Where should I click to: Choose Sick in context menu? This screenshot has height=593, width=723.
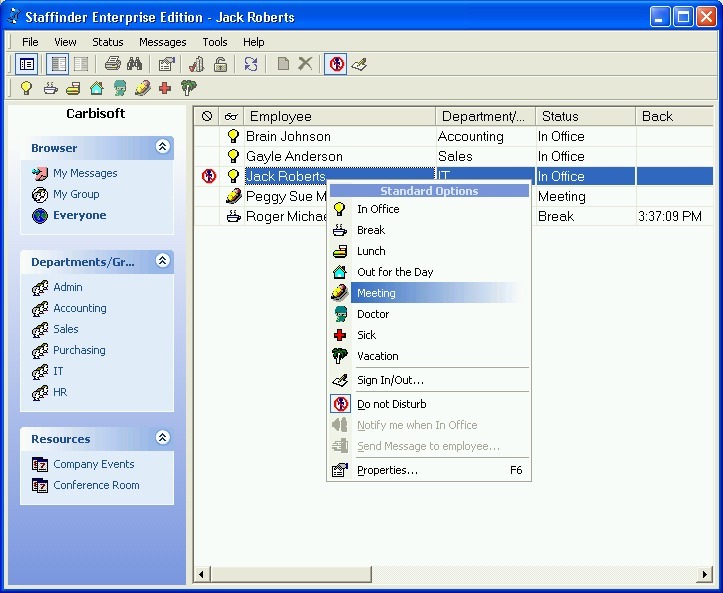(x=429, y=335)
